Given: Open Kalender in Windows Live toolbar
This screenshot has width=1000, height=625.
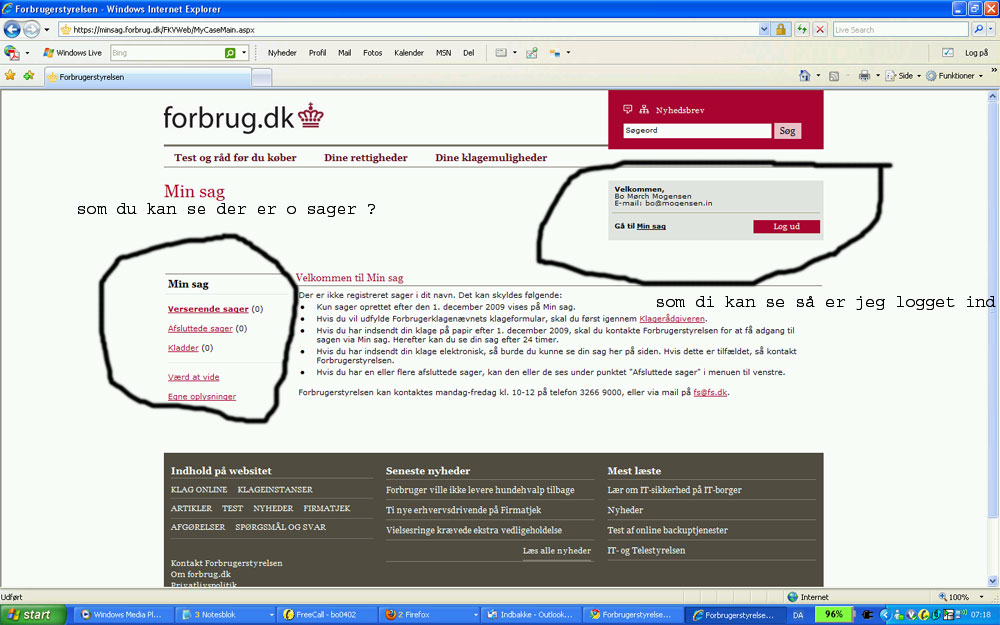Looking at the screenshot, I should pos(409,53).
